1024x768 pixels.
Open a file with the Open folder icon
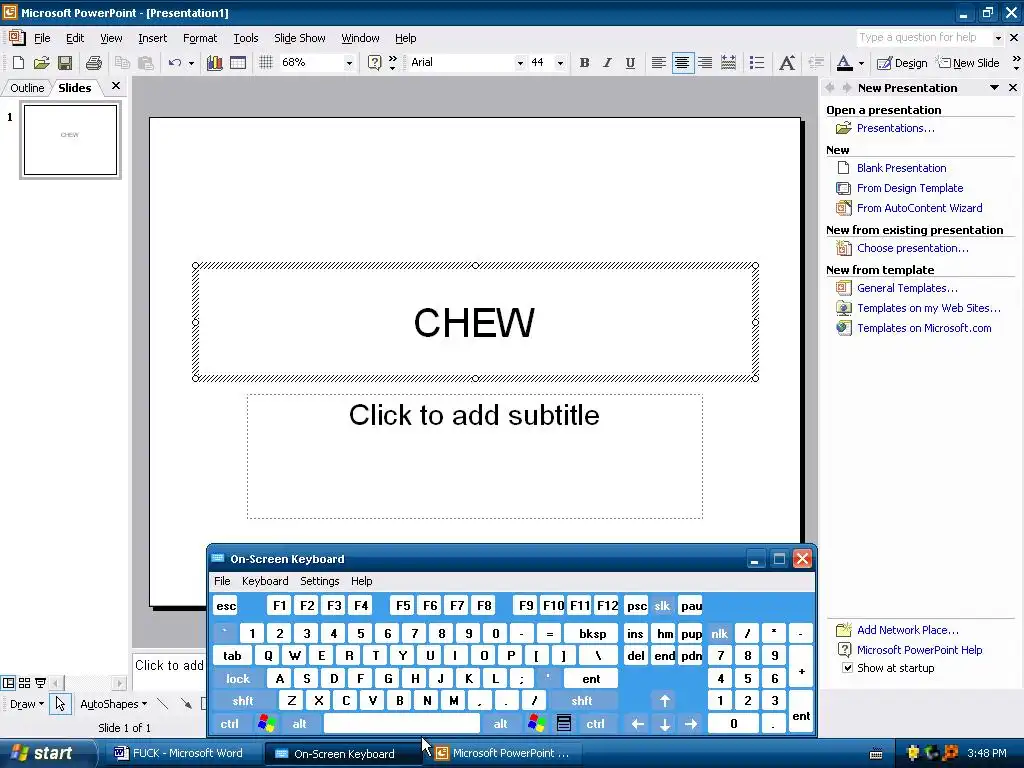coord(41,63)
